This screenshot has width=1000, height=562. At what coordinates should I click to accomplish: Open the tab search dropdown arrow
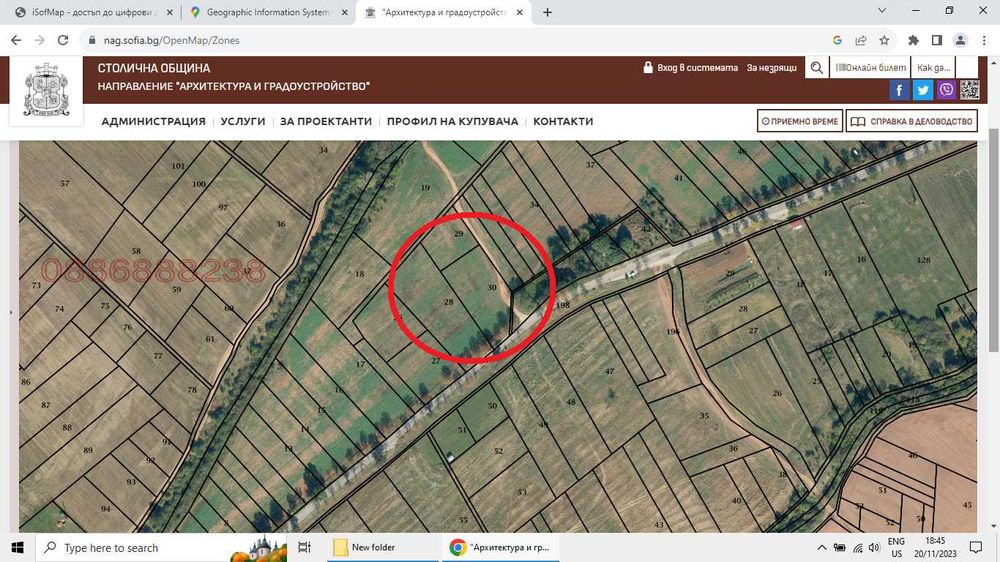882,11
